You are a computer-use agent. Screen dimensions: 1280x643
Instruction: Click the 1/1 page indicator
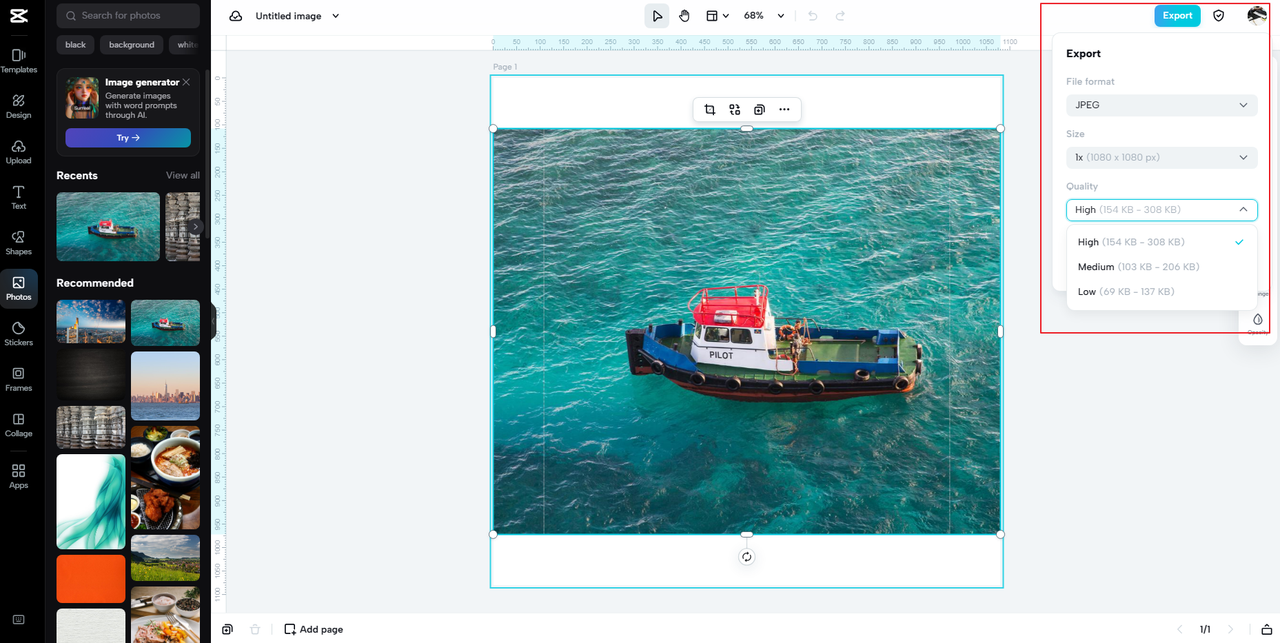pos(1205,629)
